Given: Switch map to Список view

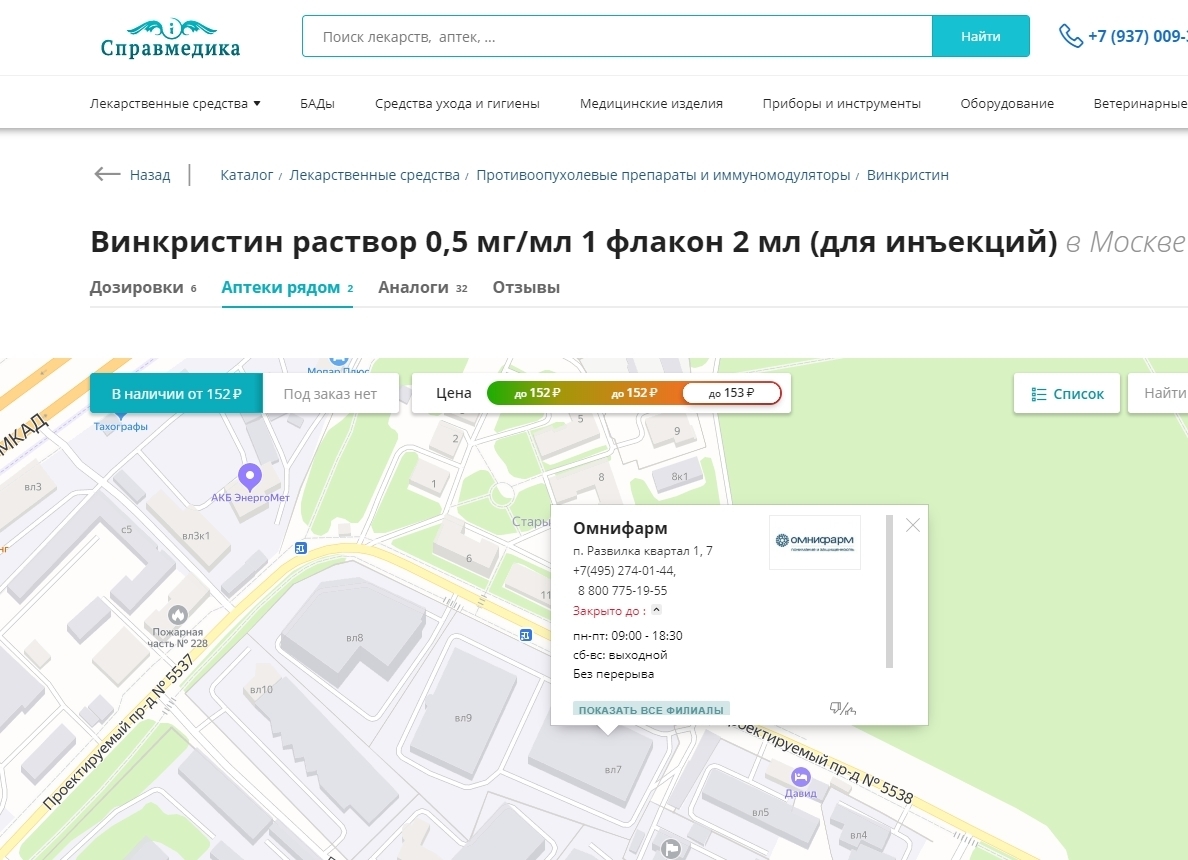Looking at the screenshot, I should (x=1066, y=394).
